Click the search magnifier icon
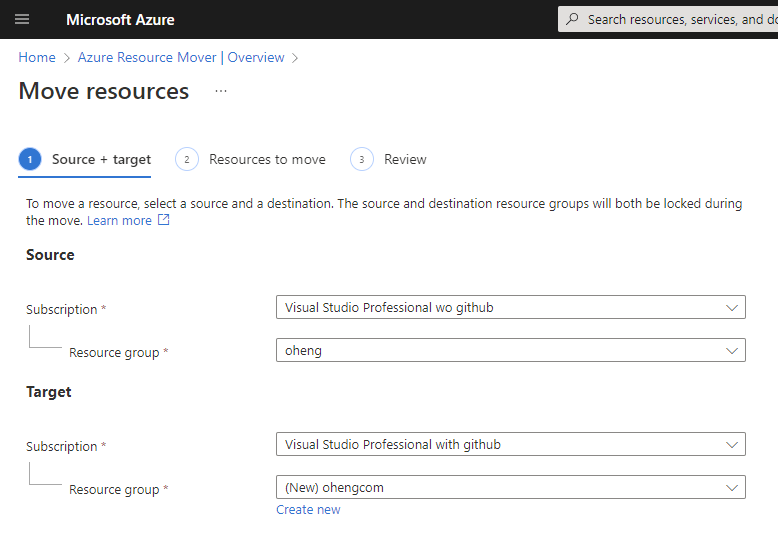Image resolution: width=778 pixels, height=540 pixels. (572, 19)
